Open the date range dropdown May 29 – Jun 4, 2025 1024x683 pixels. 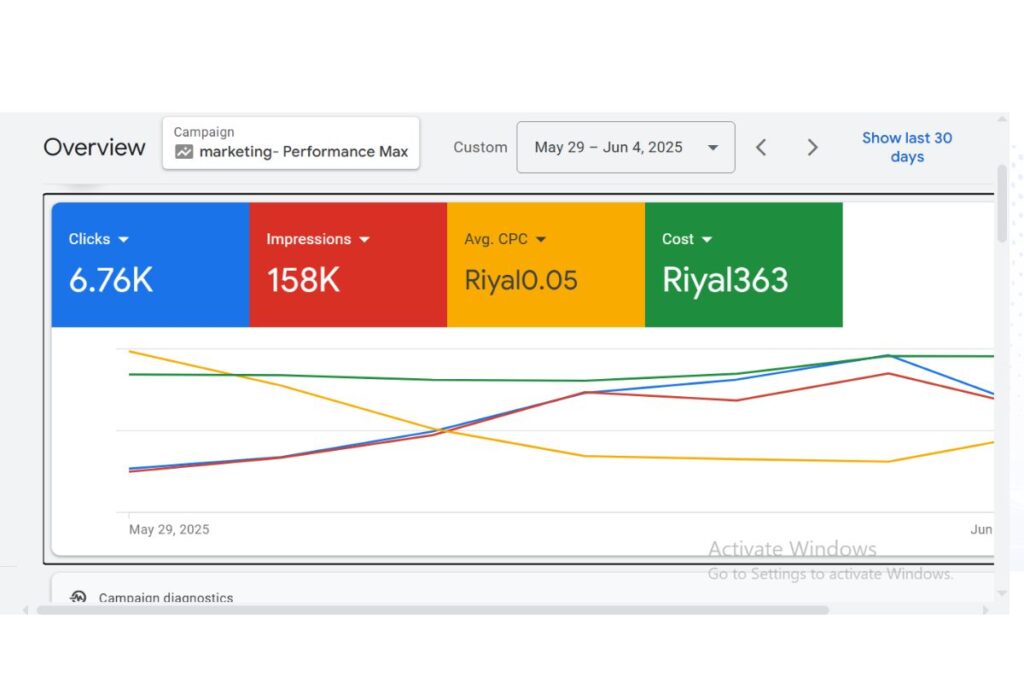tap(626, 147)
